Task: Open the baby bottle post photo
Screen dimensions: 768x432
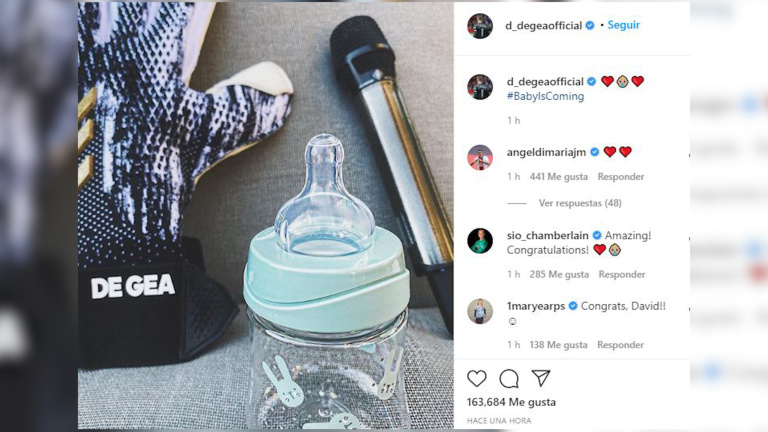Action: coord(265,216)
